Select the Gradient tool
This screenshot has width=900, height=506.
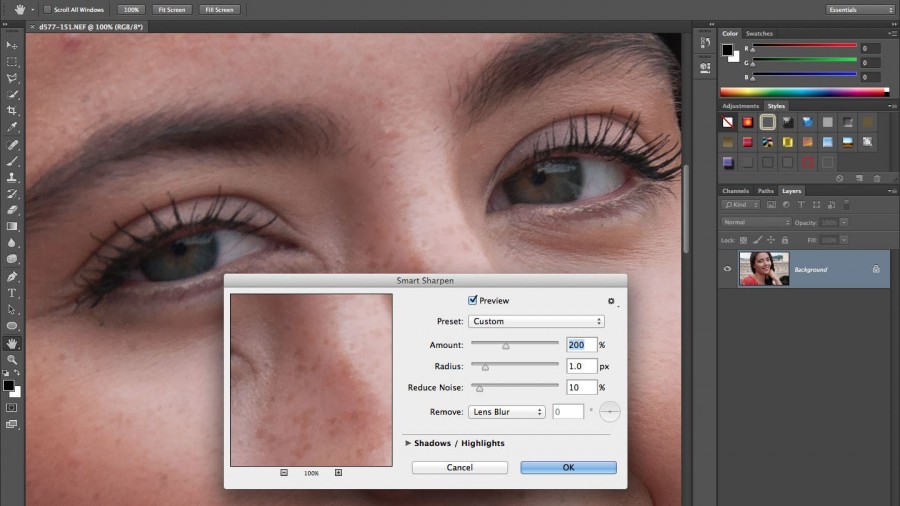pos(11,227)
